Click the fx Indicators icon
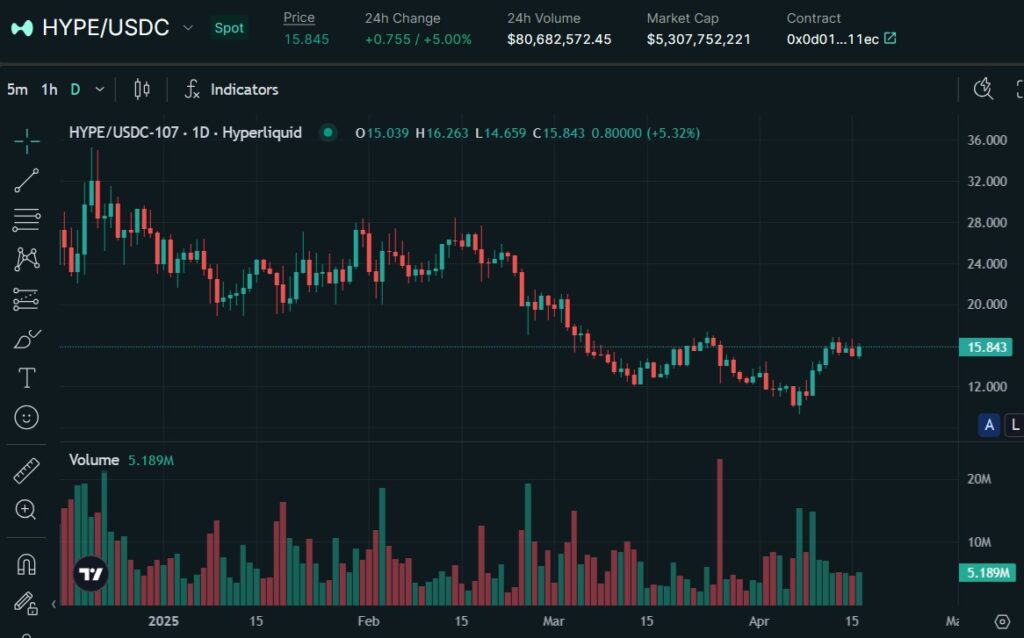Image resolution: width=1024 pixels, height=638 pixels. point(192,89)
